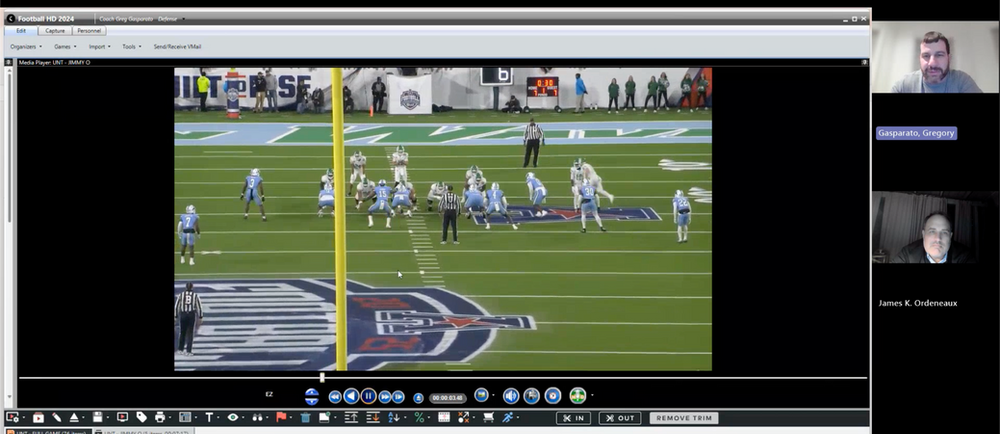The image size is (1000, 434).
Task: Click the OUT trim button
Action: [620, 418]
